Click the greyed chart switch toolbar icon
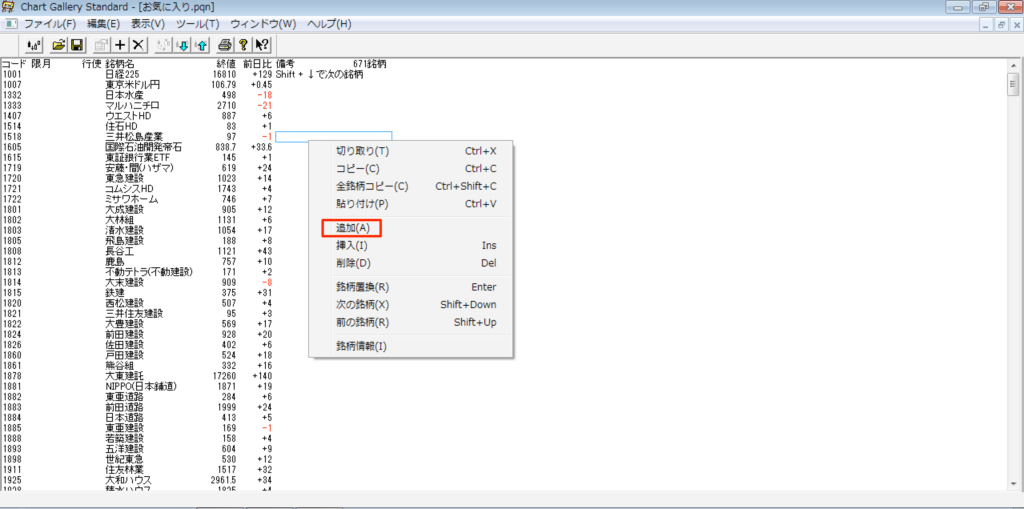Image resolution: width=1024 pixels, height=509 pixels. pyautogui.click(x=165, y=45)
